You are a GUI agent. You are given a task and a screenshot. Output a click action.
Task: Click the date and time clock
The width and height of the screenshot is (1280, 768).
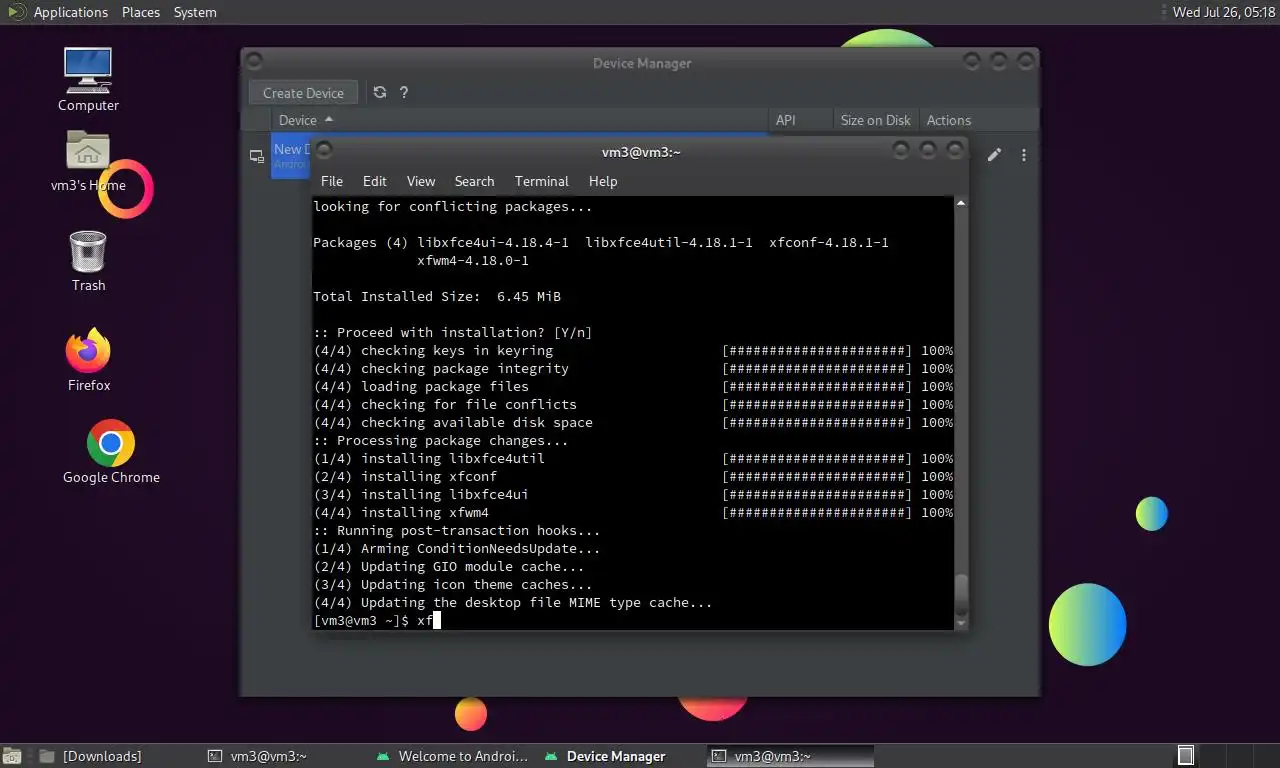pyautogui.click(x=1224, y=12)
